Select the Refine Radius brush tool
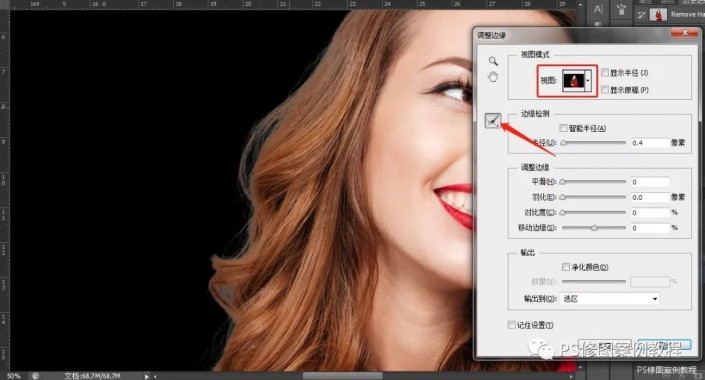 click(493, 121)
